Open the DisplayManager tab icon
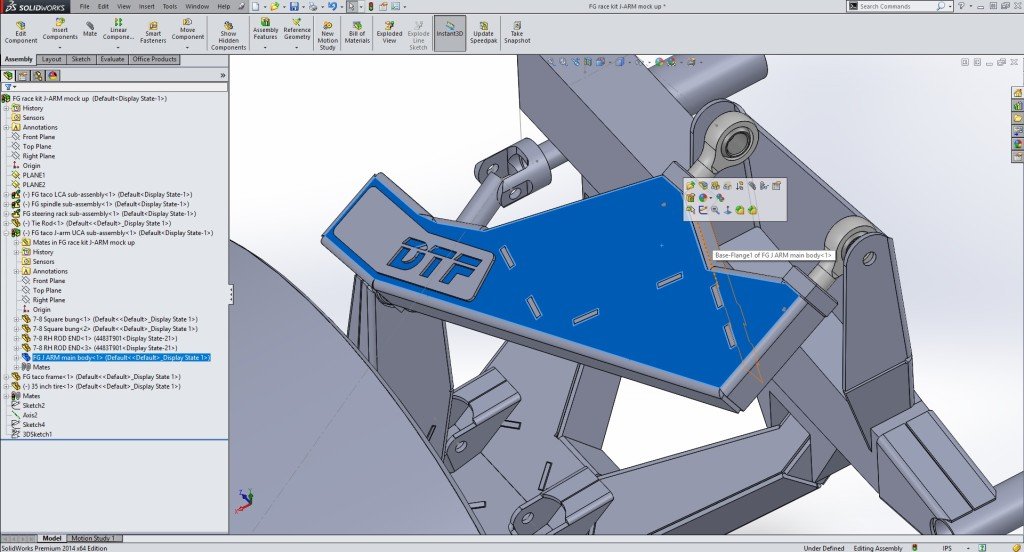Screen dimensions: 1024x552 coord(53,76)
